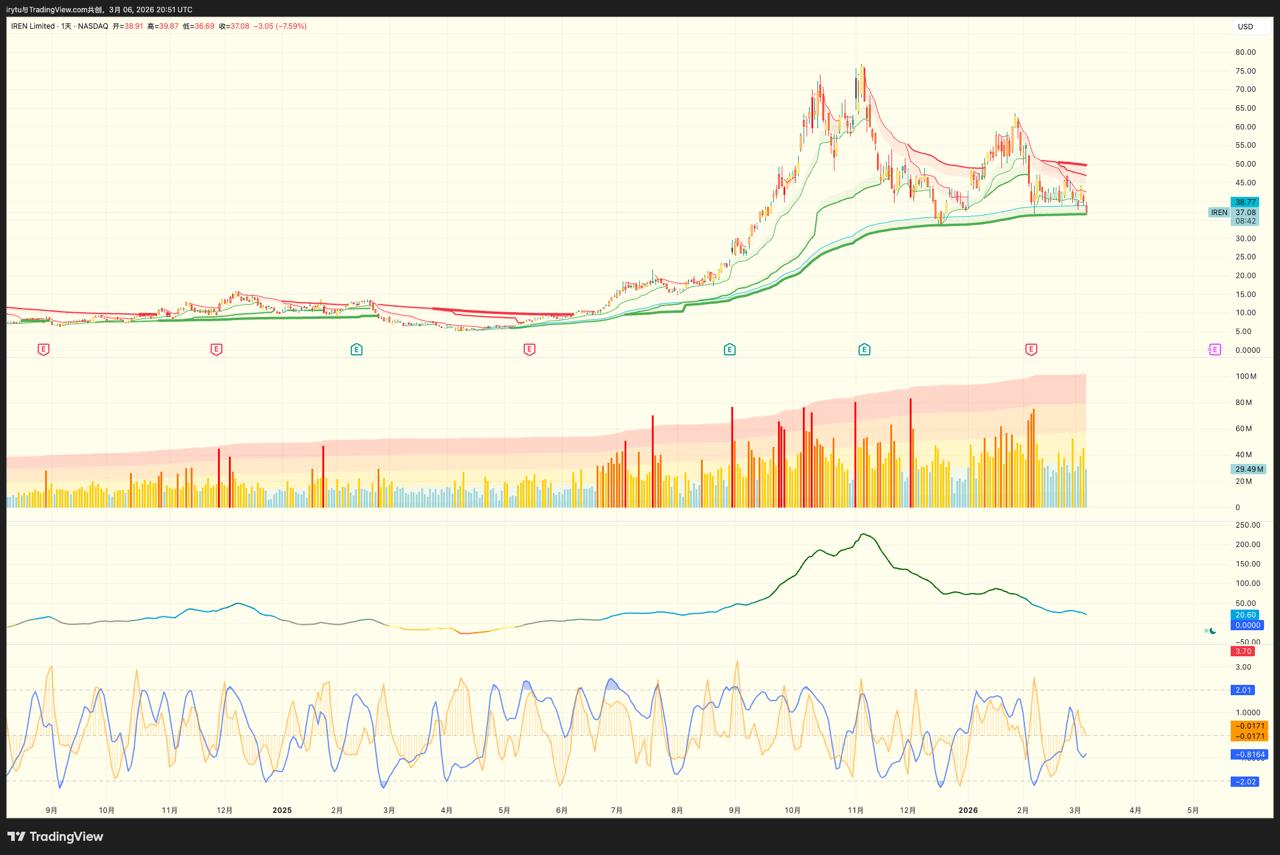Screen dimensions: 1280x855
Task: Click the red earnings marker near May 2025
Action: [x=529, y=349]
